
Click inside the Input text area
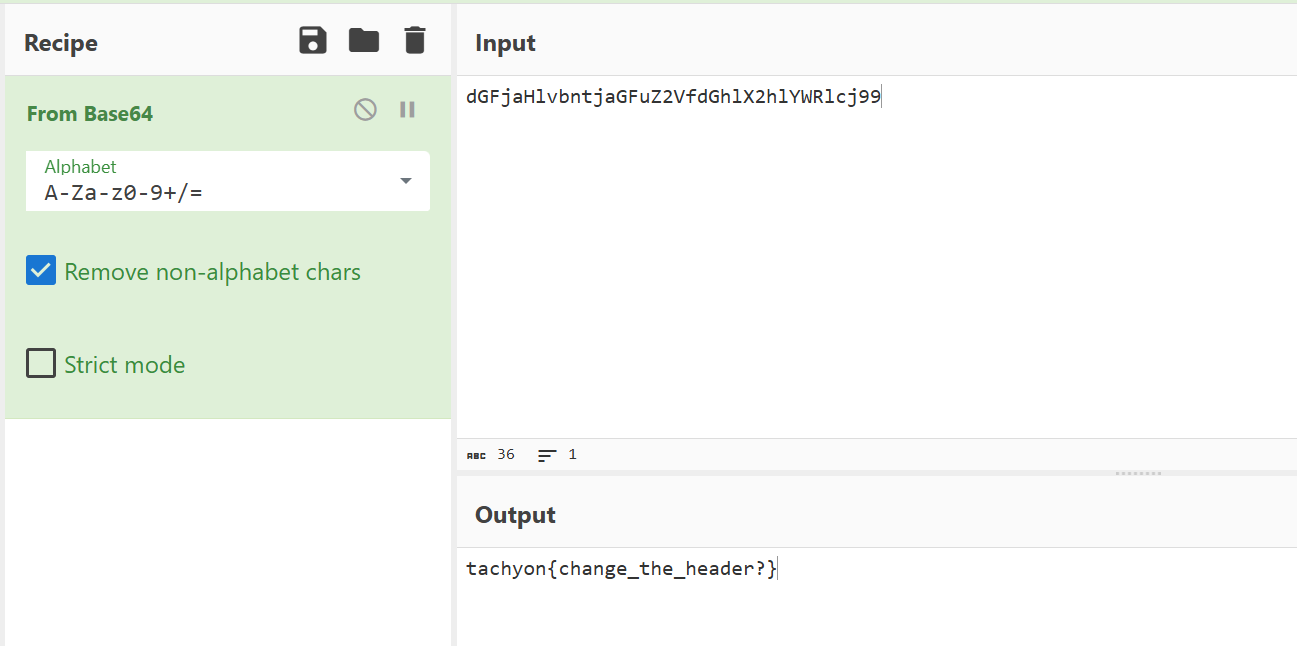click(876, 256)
